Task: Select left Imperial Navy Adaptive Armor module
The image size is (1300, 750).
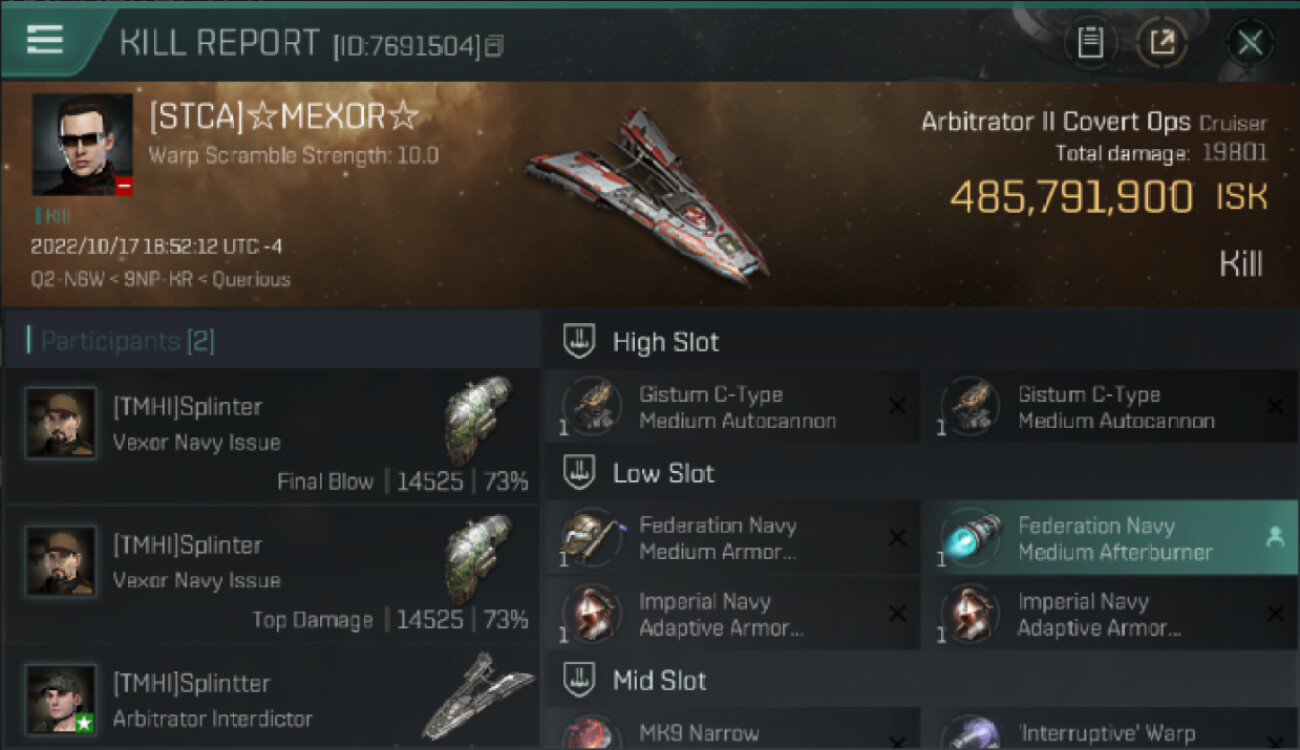Action: click(x=732, y=614)
